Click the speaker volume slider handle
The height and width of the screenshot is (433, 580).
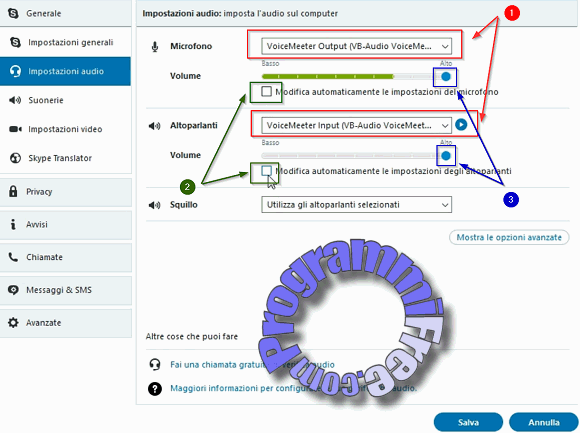pyautogui.click(x=446, y=156)
